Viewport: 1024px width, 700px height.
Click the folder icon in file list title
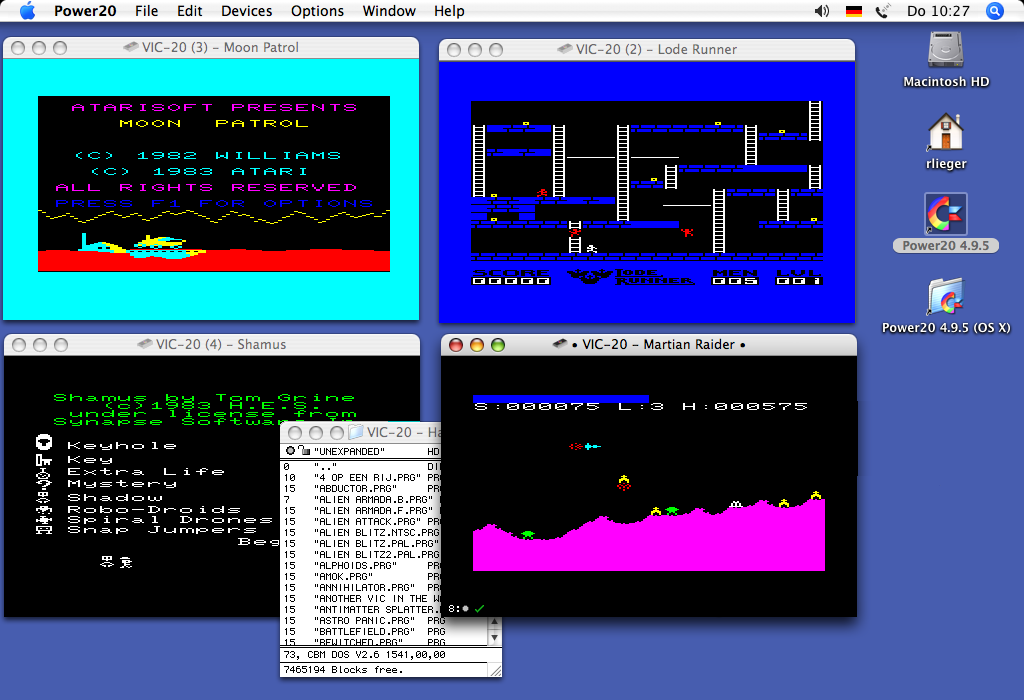[355, 432]
